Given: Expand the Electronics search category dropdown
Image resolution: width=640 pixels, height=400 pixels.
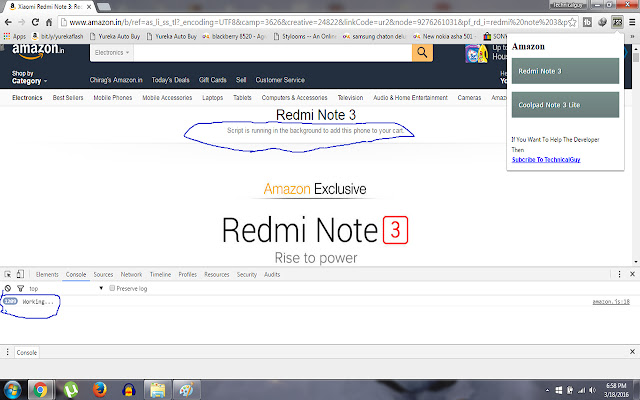Looking at the screenshot, I should pos(112,53).
